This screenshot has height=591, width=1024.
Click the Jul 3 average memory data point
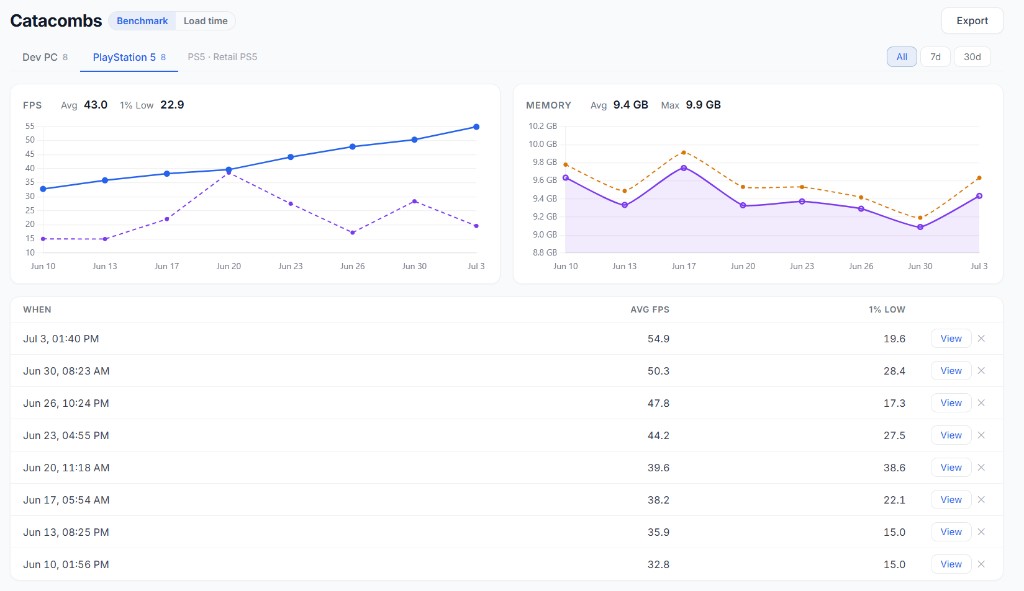[x=979, y=195]
